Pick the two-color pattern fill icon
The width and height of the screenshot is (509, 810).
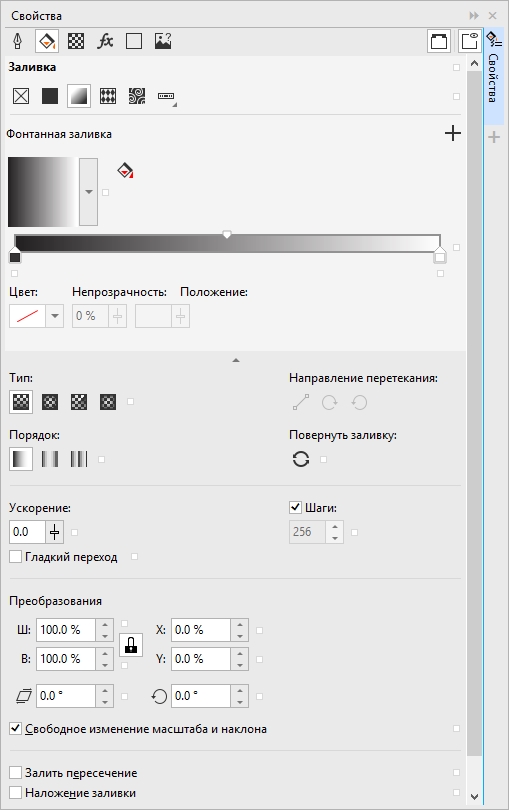click(108, 96)
